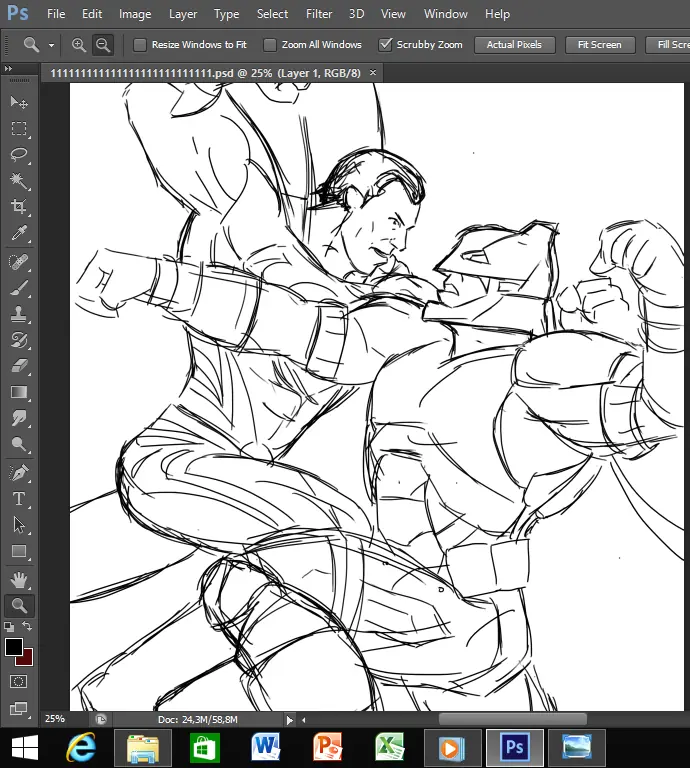
Task: Select the Horizontal Type tool
Action: 19,499
